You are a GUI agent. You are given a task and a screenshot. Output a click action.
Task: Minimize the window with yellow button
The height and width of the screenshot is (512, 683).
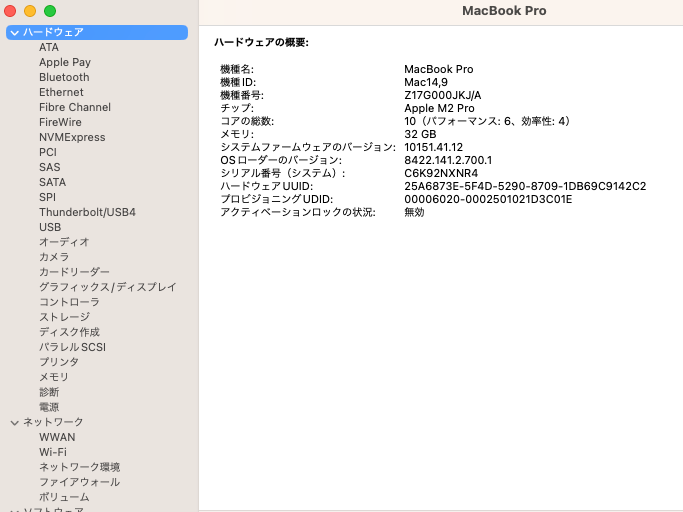click(x=30, y=11)
